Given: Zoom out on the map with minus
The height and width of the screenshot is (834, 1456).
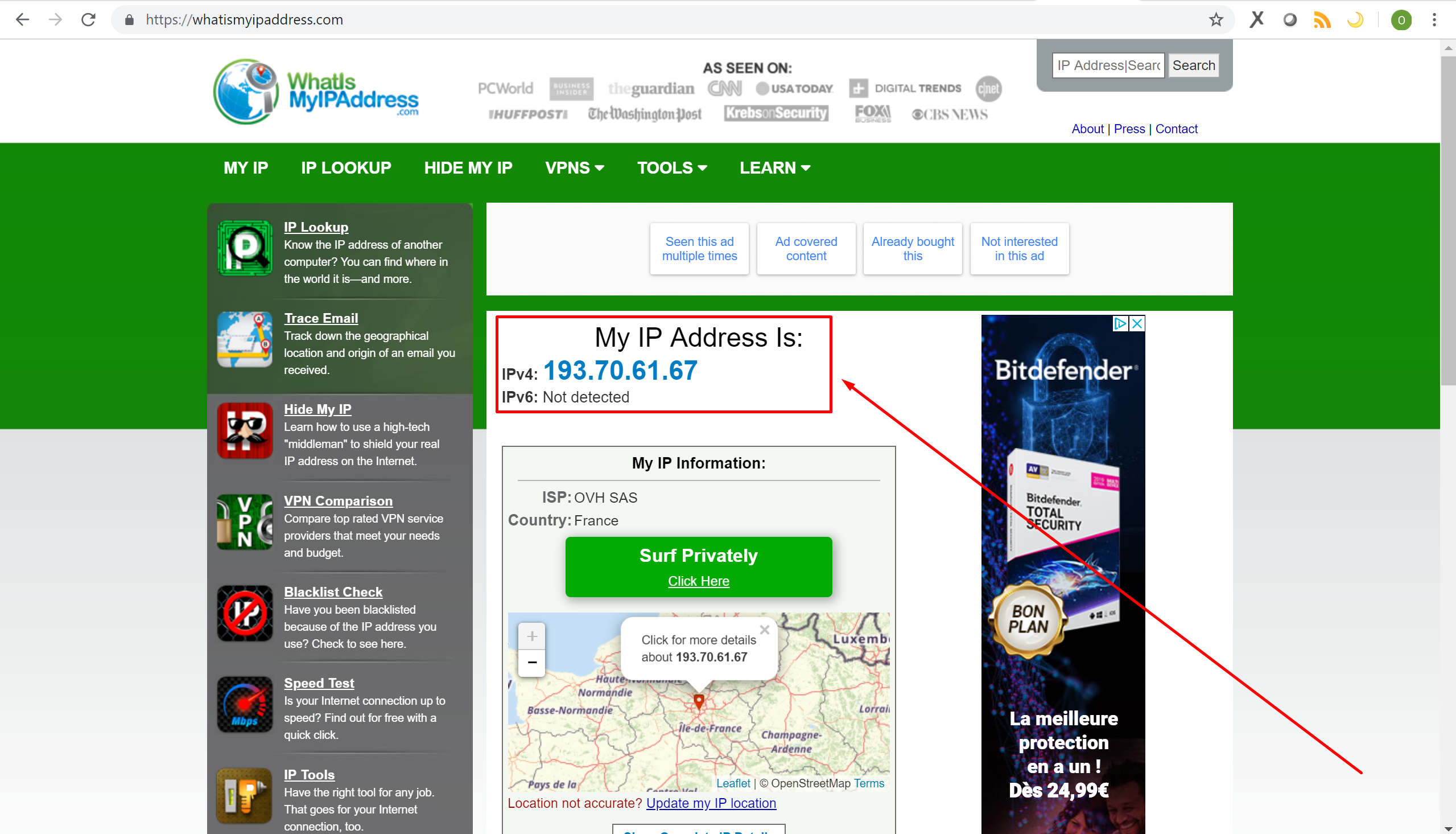Looking at the screenshot, I should tap(531, 663).
